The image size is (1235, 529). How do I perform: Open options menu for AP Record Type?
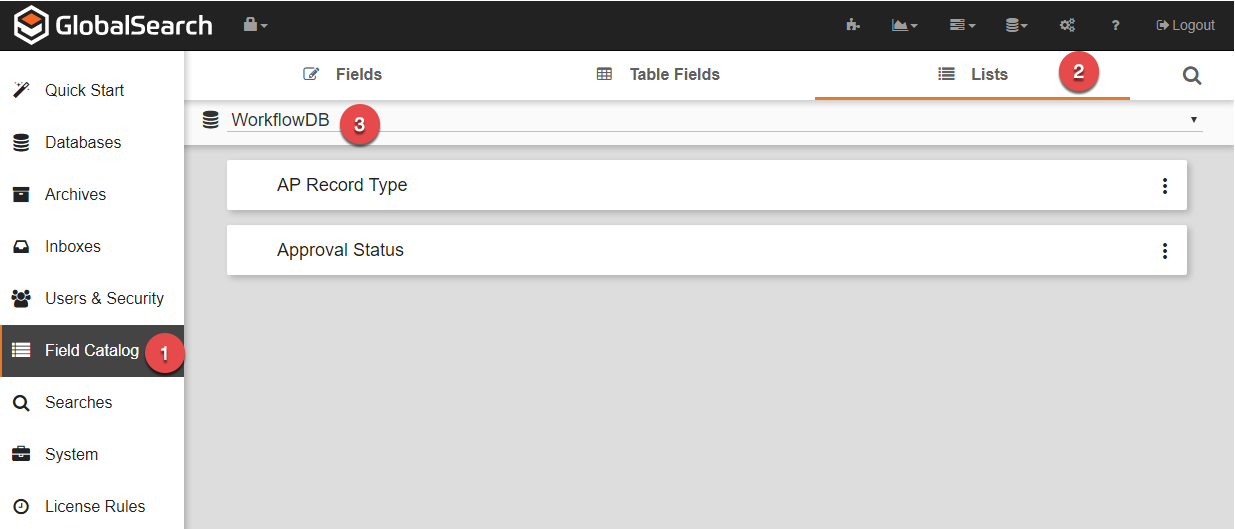tap(1164, 186)
